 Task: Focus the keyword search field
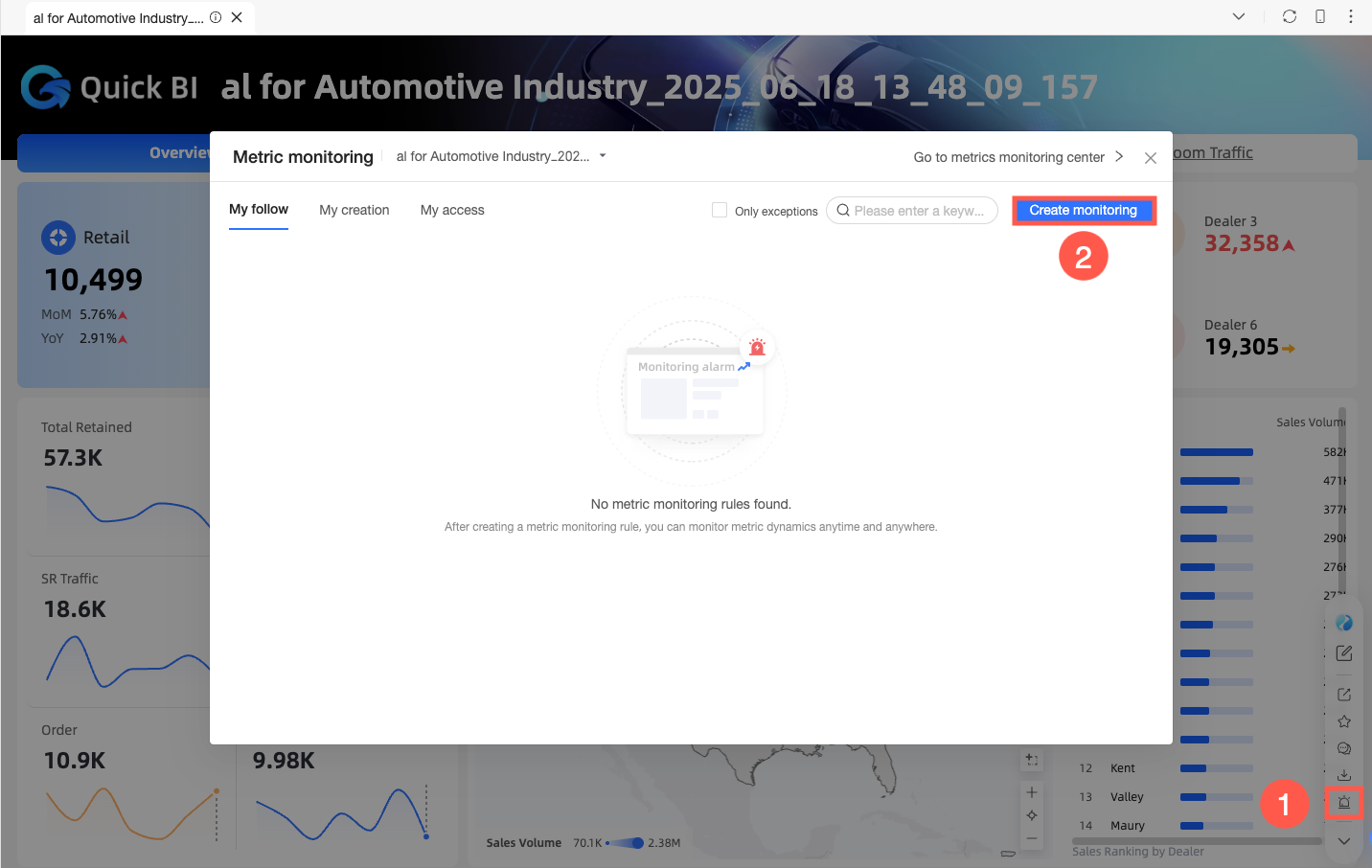coord(912,211)
